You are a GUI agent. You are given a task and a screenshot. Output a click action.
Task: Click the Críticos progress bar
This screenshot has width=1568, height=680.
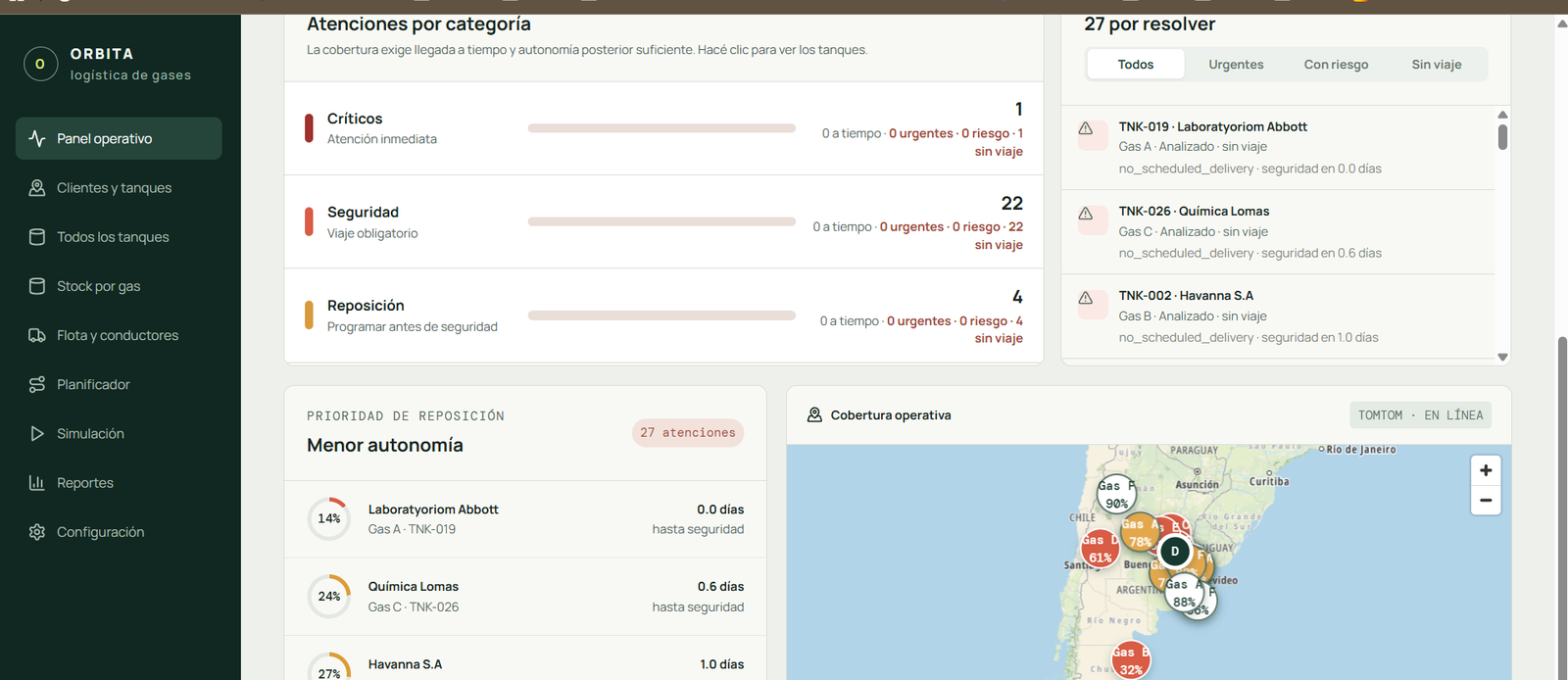(661, 128)
